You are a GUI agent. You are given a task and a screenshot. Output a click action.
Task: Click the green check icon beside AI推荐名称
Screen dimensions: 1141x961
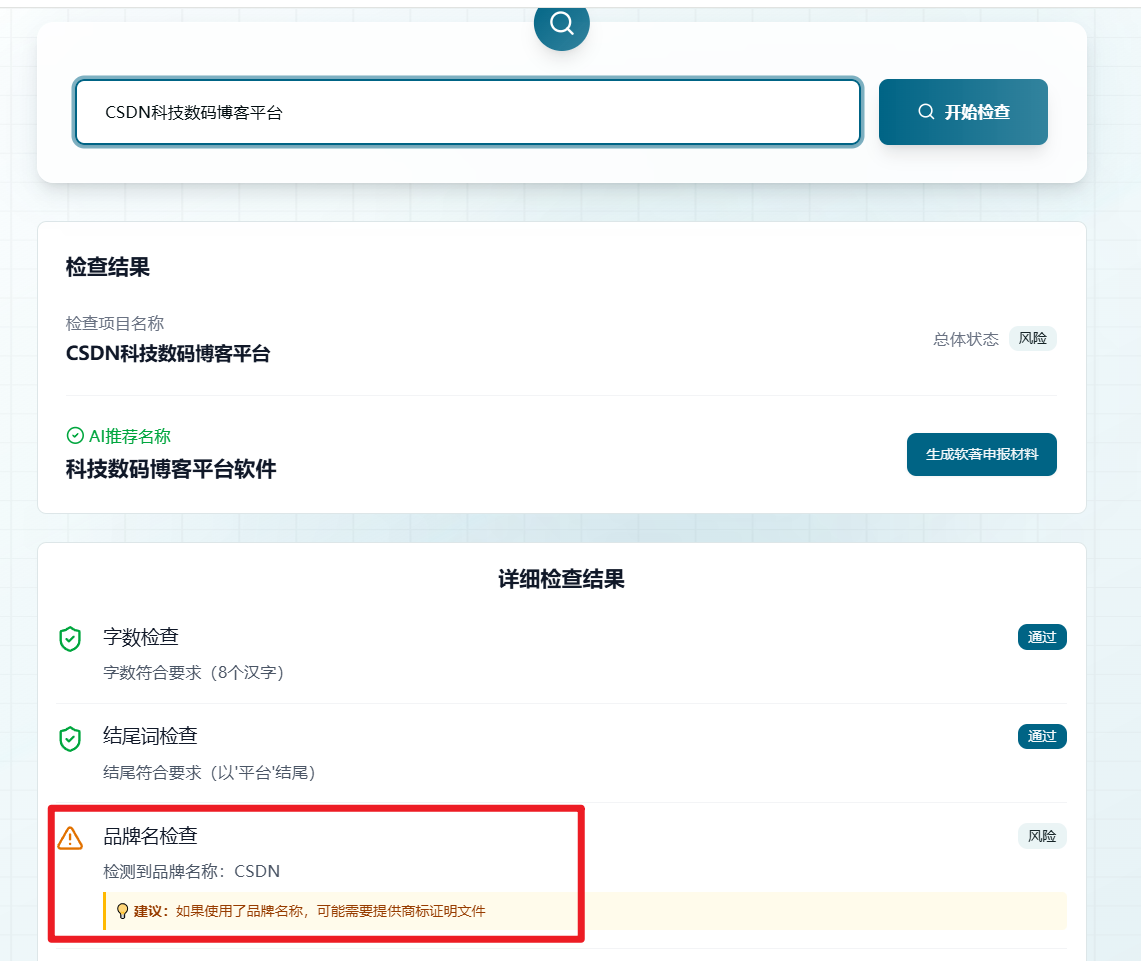75,436
